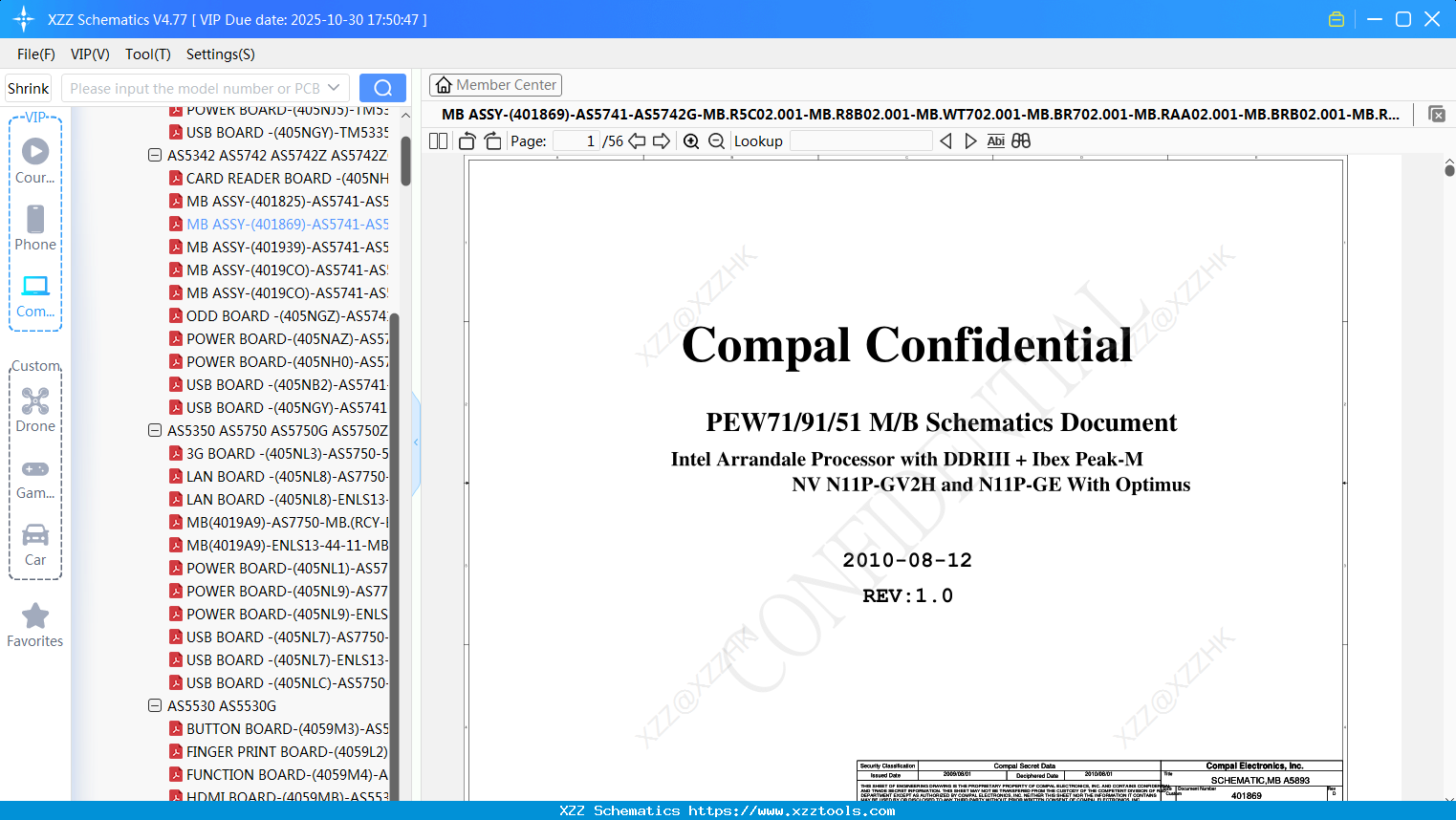Image resolution: width=1456 pixels, height=820 pixels.
Task: Open the Favorites list
Action: point(35,625)
